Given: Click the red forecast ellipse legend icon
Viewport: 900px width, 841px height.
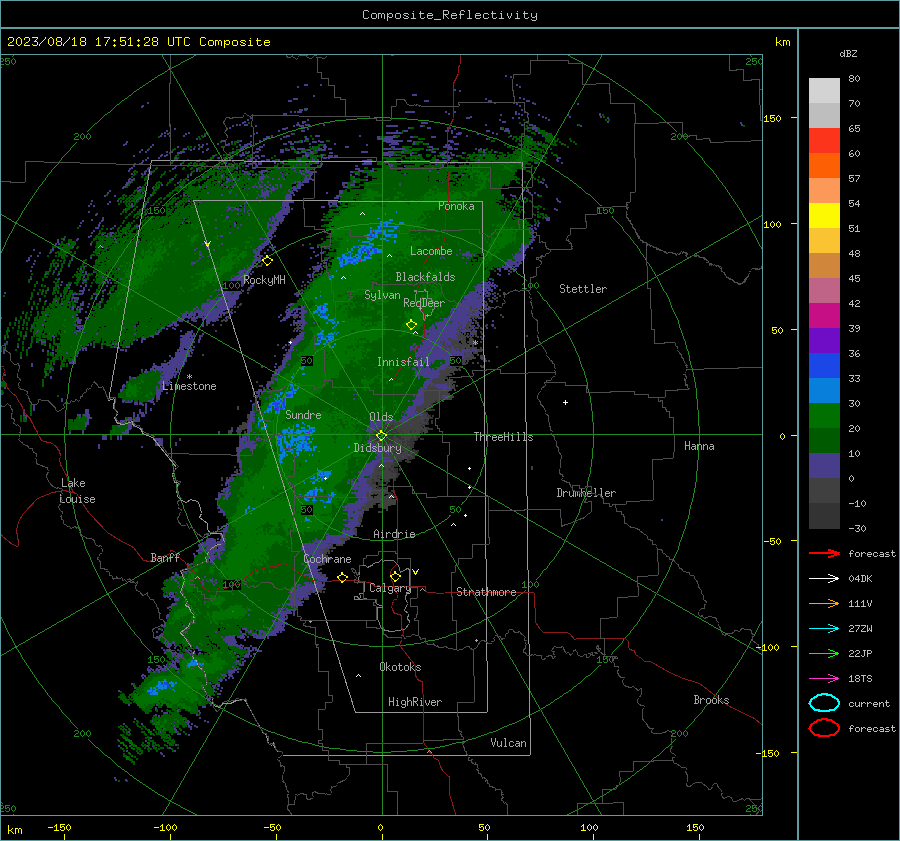Looking at the screenshot, I should [x=824, y=728].
